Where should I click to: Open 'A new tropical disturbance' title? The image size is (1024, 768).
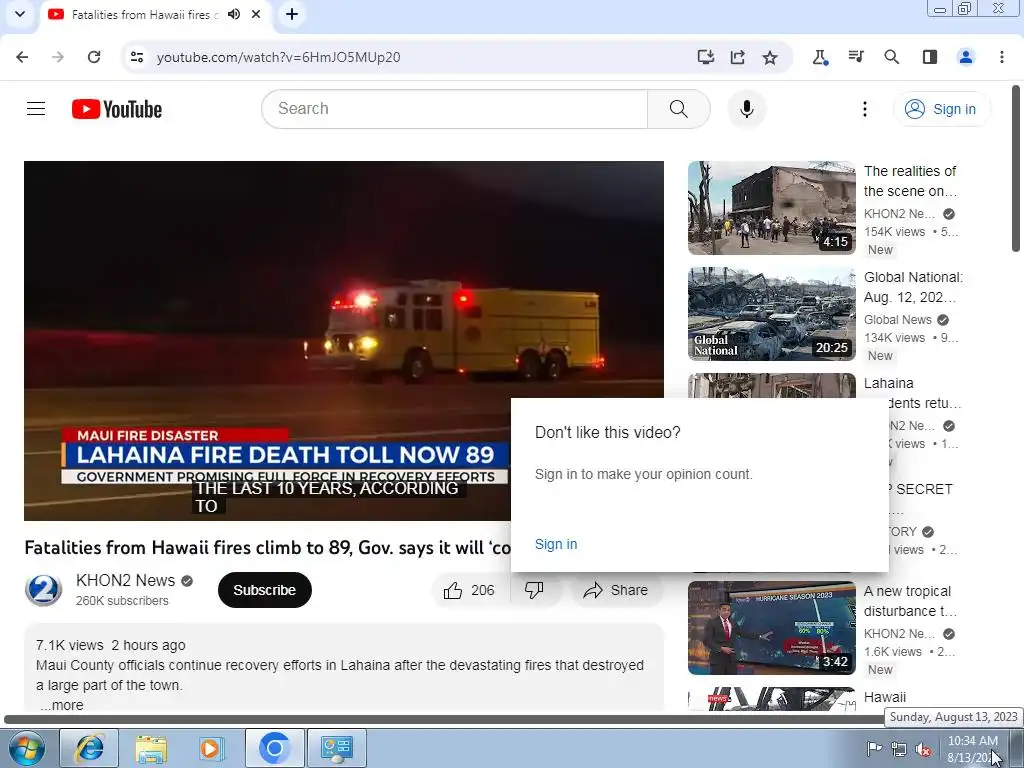tap(910, 601)
